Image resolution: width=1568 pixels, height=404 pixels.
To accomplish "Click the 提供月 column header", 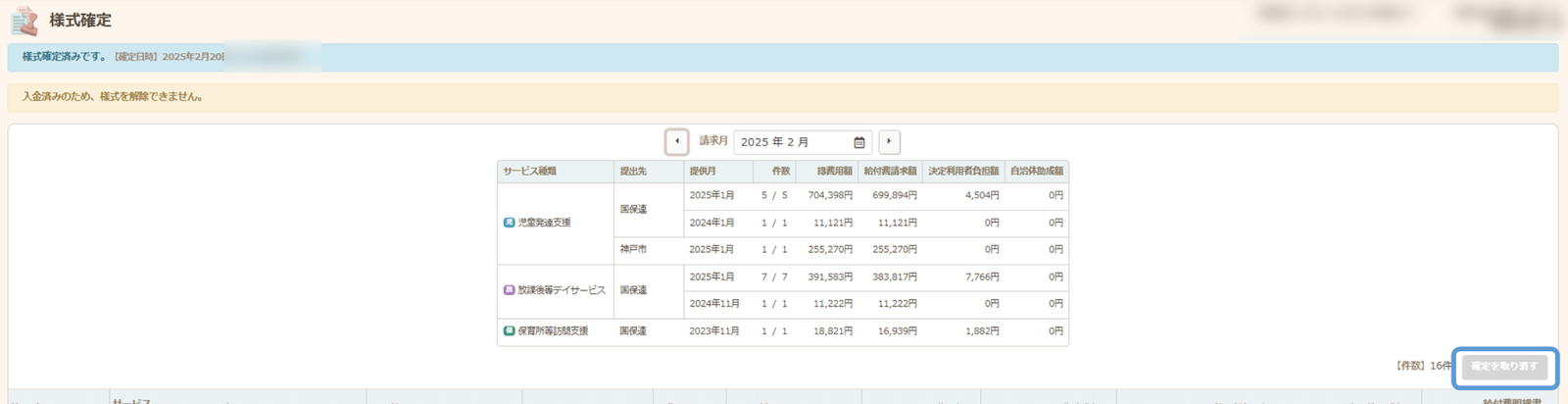I will pyautogui.click(x=703, y=171).
